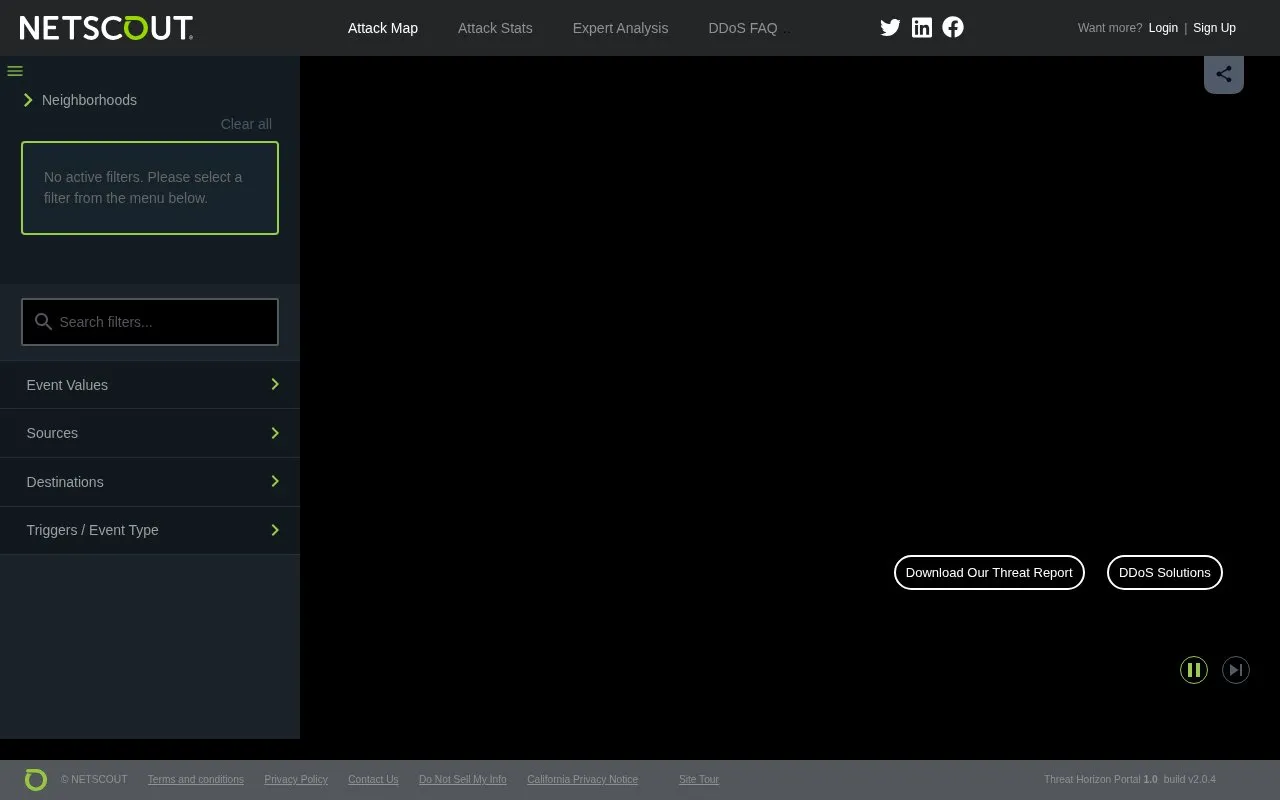Switch to Attack Map tab
The image size is (1280, 800).
383,28
